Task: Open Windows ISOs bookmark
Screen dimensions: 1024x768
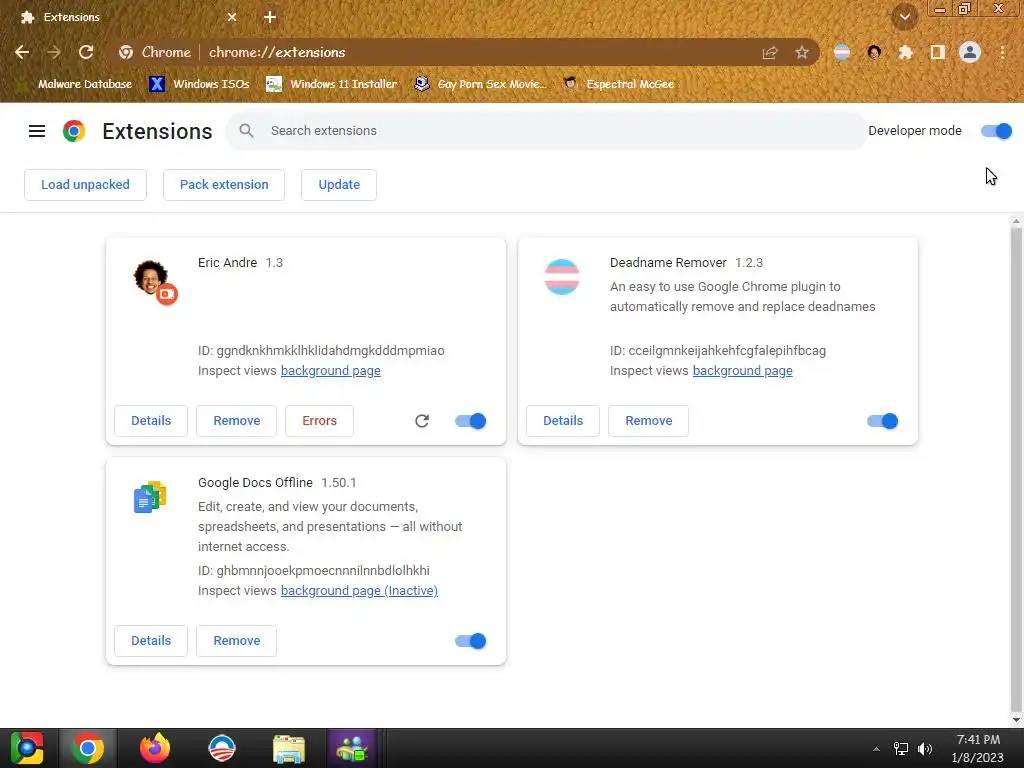Action: tap(199, 84)
